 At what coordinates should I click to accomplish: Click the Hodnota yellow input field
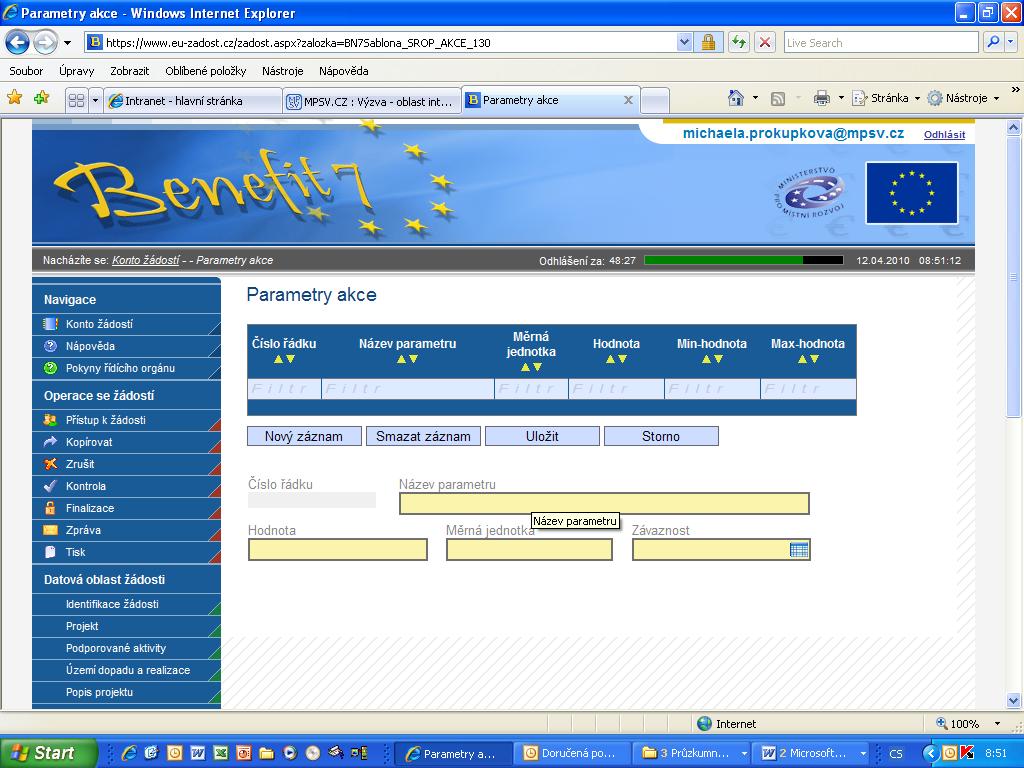[338, 550]
